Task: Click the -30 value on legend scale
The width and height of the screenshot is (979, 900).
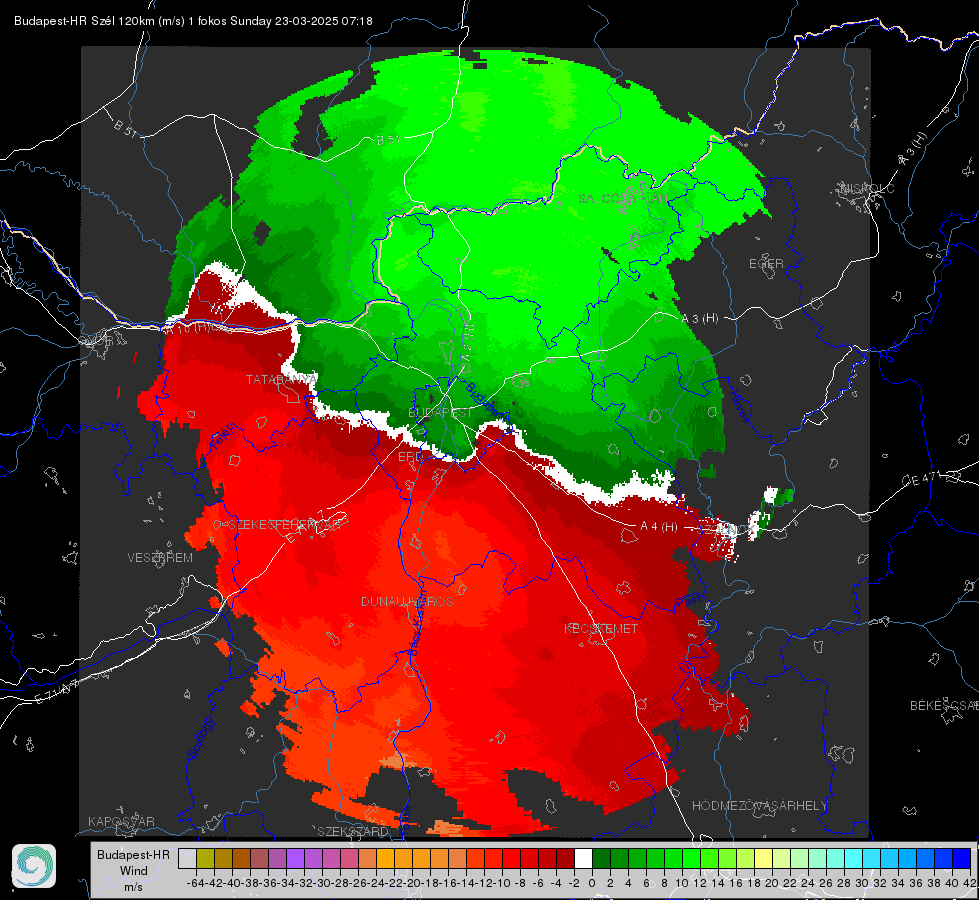Action: click(x=323, y=883)
